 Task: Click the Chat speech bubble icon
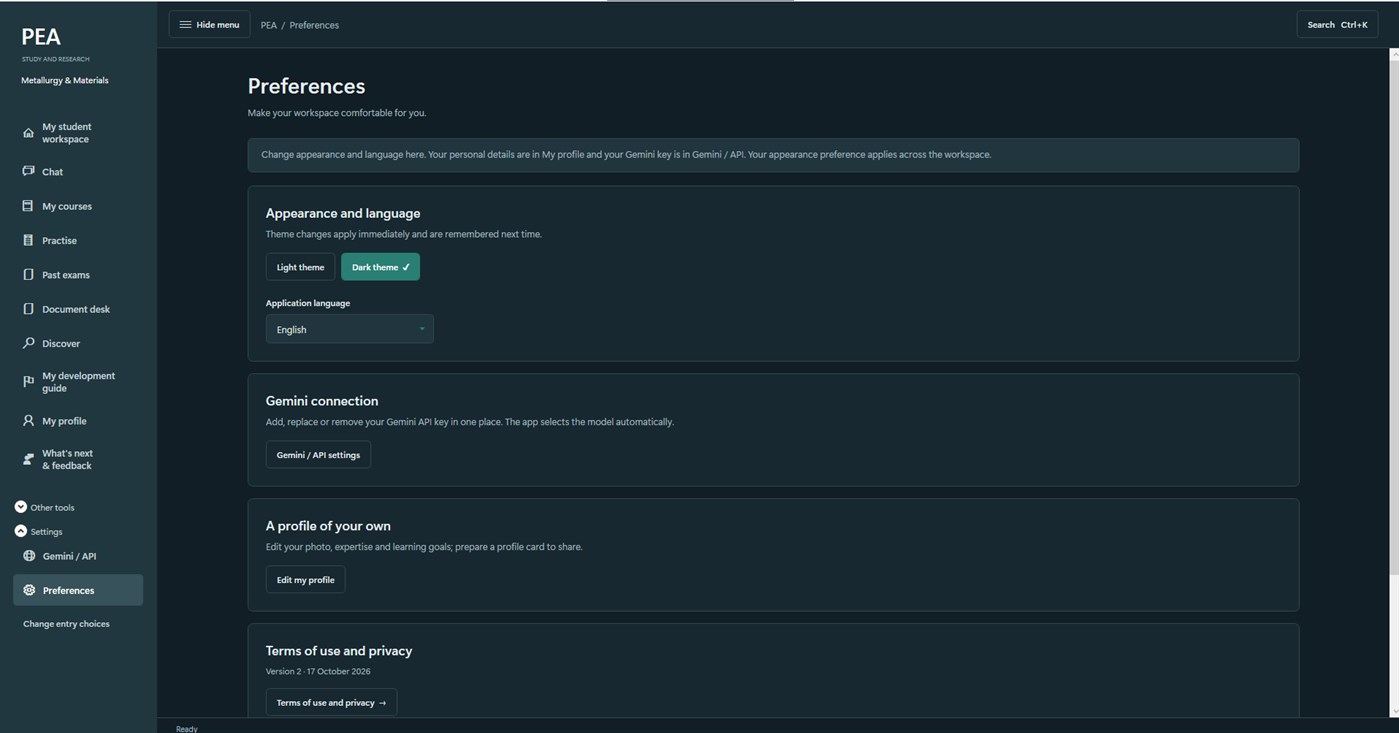tap(28, 171)
